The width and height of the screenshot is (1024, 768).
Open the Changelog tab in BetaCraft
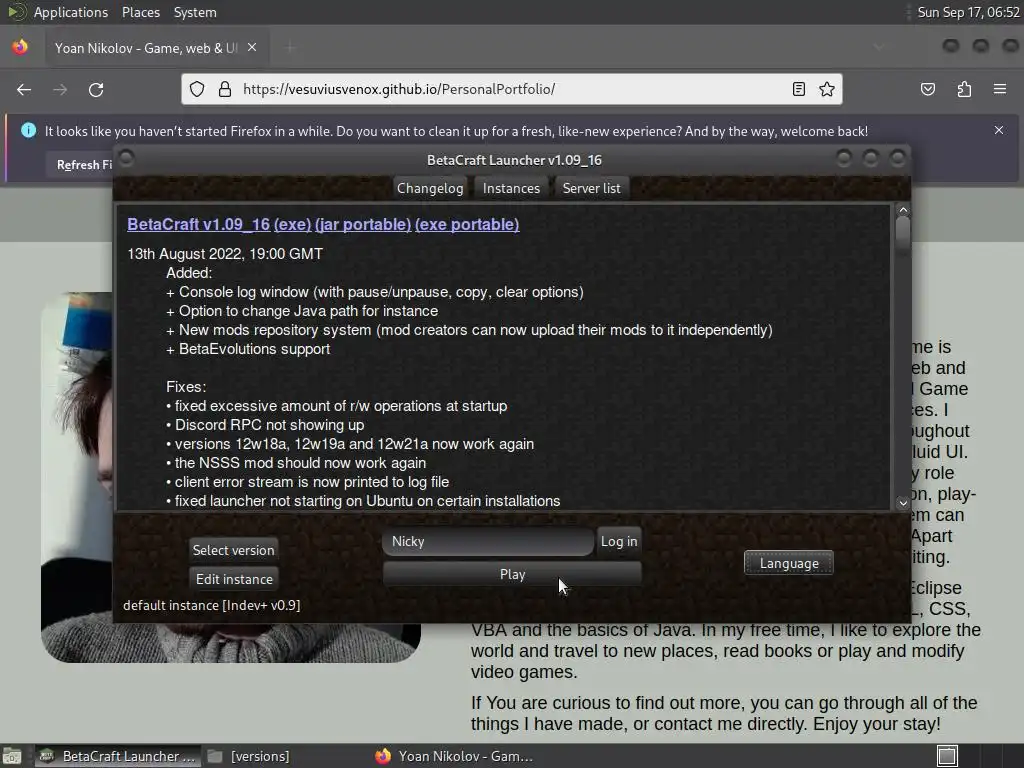430,188
